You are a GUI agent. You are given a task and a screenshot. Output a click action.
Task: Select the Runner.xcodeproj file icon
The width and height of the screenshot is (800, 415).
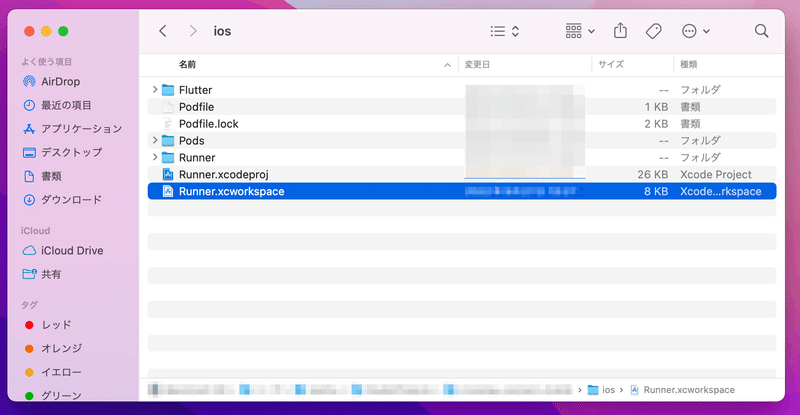[x=168, y=174]
